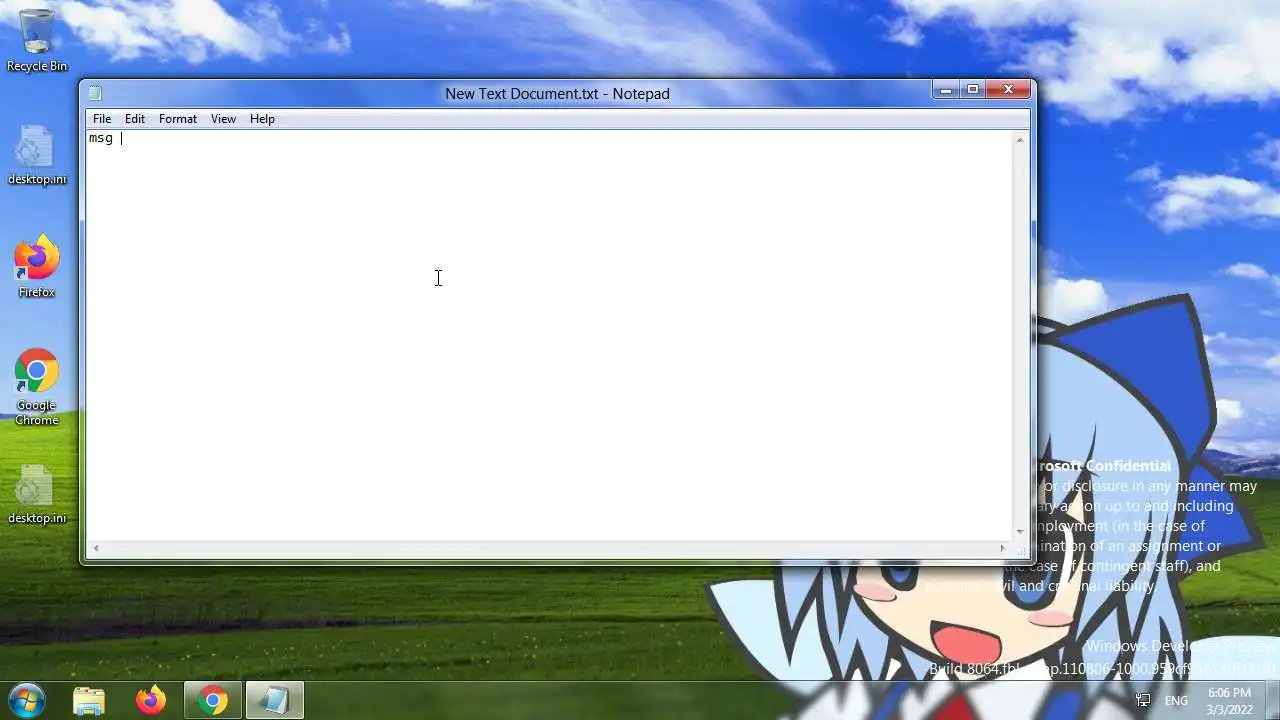Close the Notepad window

(x=1008, y=90)
